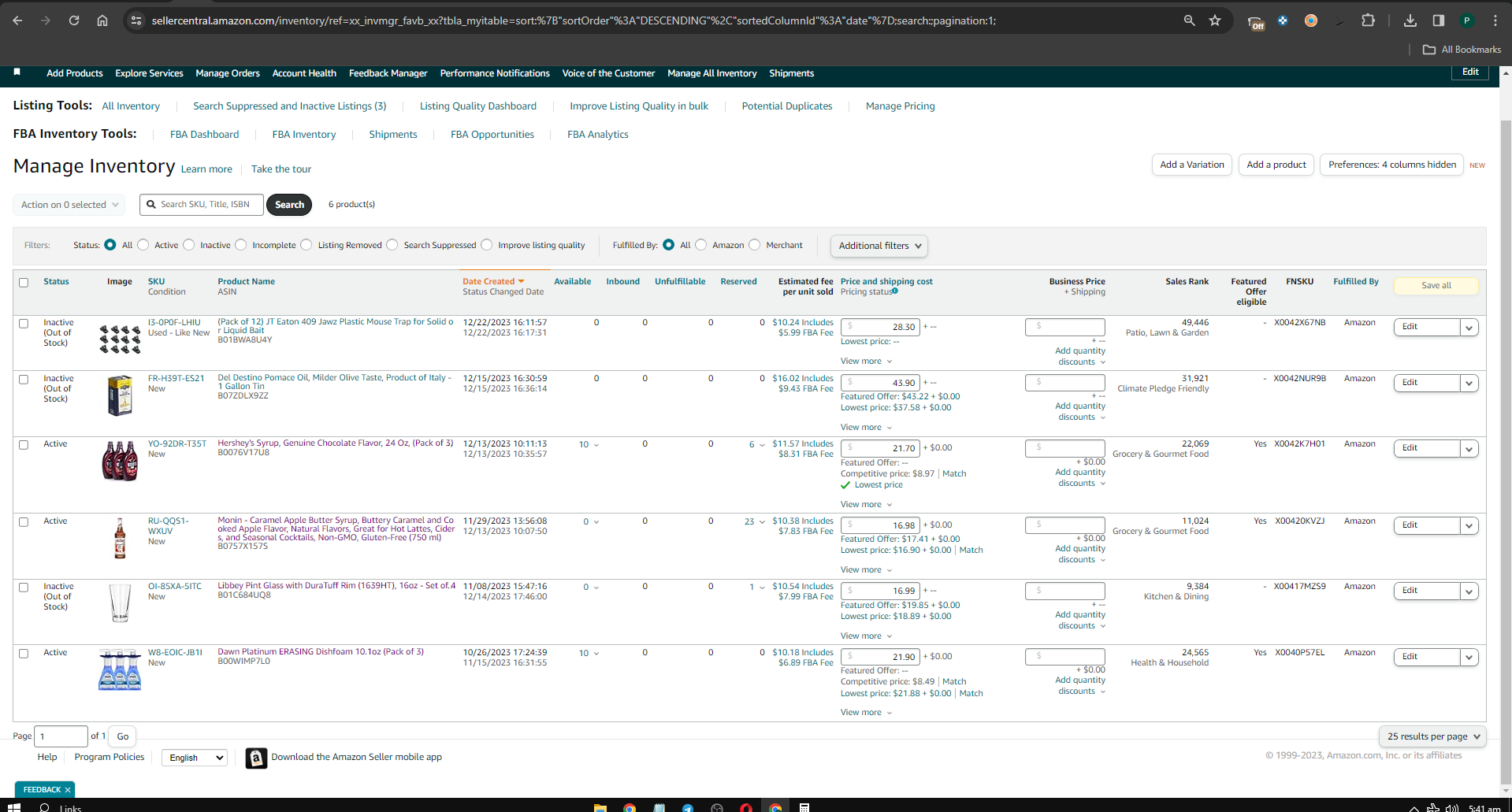Click the zoom magnifier icon in the address bar
Viewport: 1512px width, 812px height.
pos(1189,20)
